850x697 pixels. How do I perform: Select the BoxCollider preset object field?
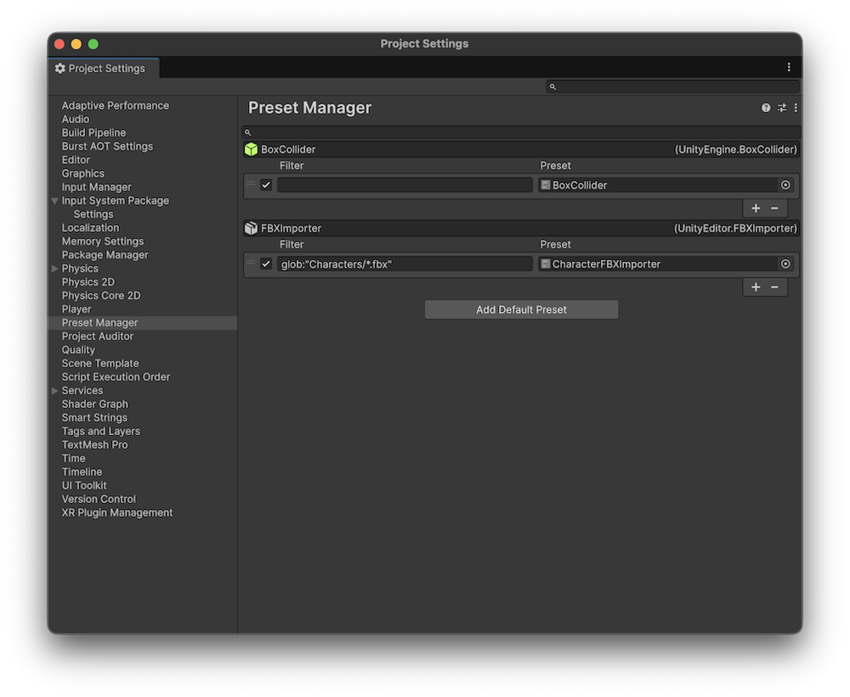pos(666,185)
